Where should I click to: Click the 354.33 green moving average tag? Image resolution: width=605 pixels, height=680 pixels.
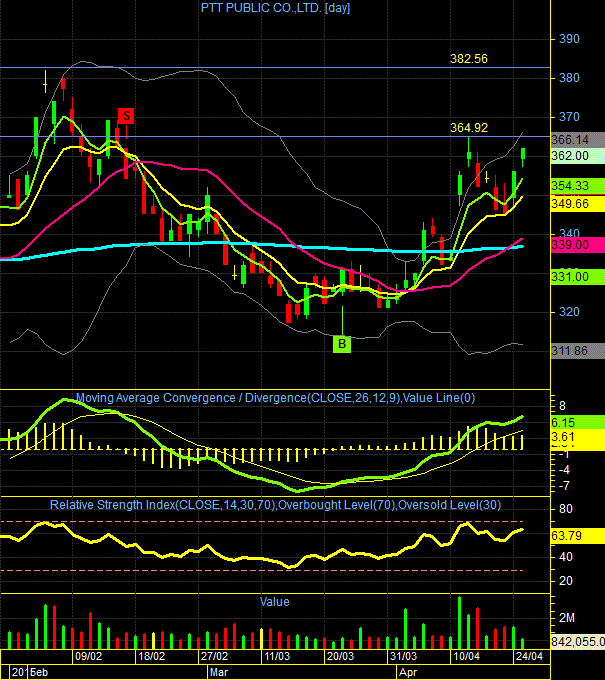coord(578,186)
